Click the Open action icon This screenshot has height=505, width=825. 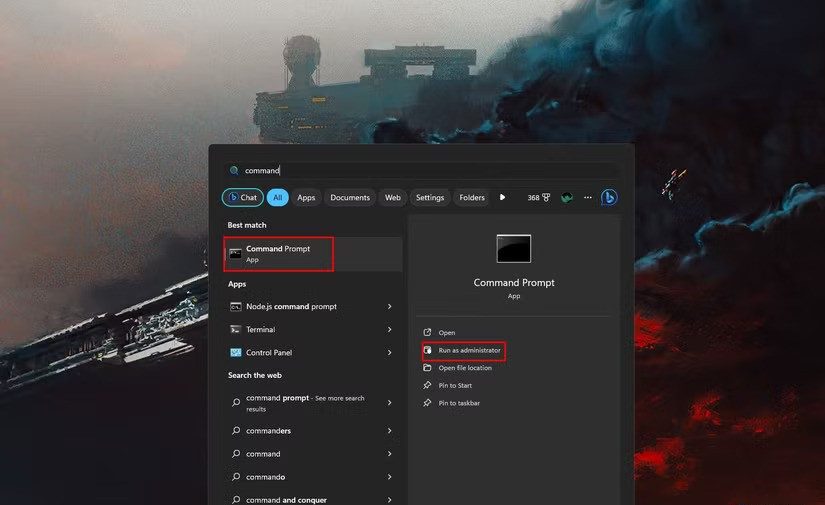click(427, 332)
